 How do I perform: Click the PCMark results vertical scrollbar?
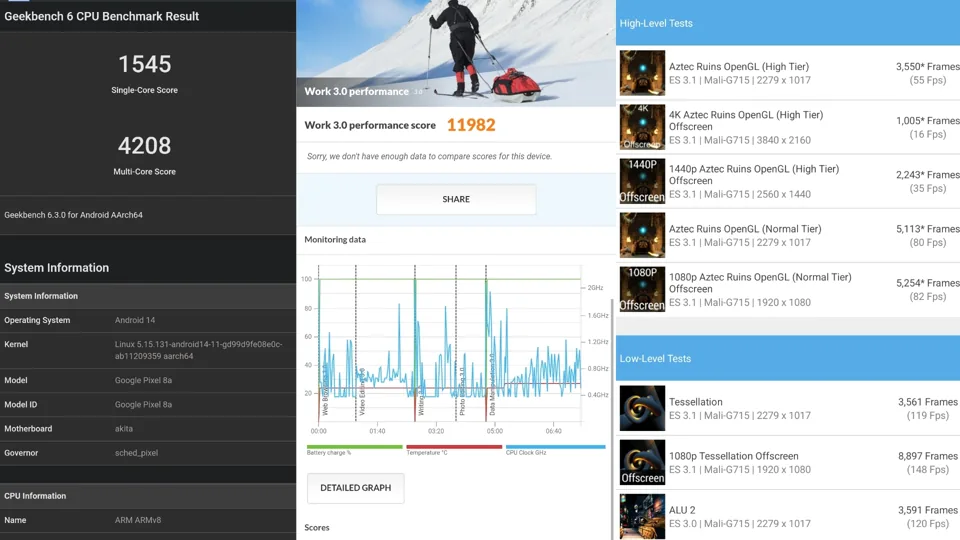(611, 400)
